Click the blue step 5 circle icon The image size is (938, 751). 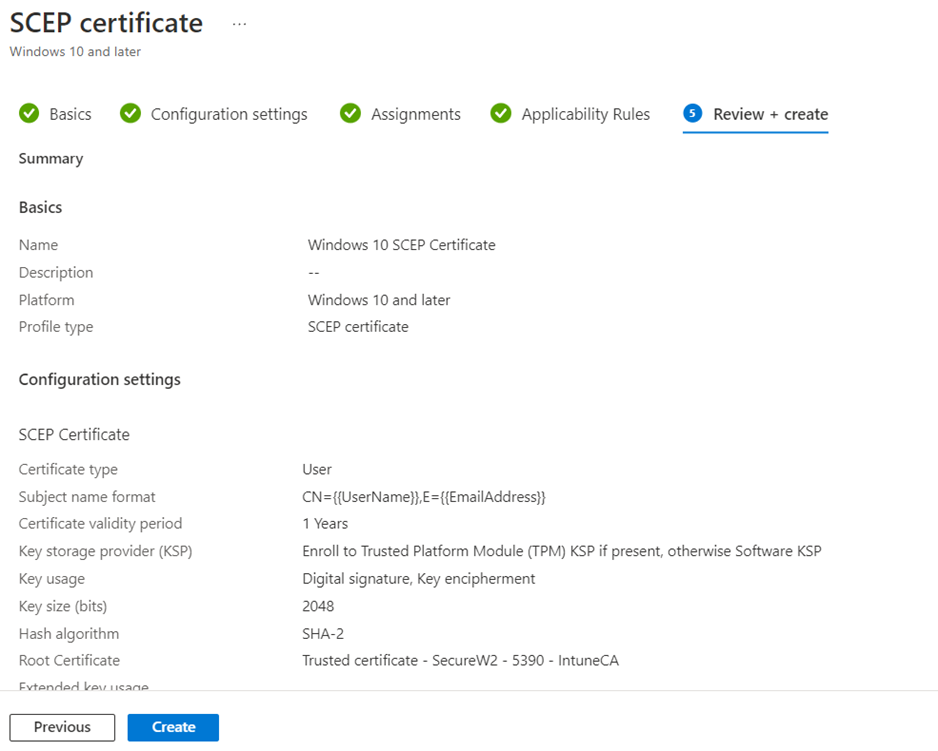[692, 114]
